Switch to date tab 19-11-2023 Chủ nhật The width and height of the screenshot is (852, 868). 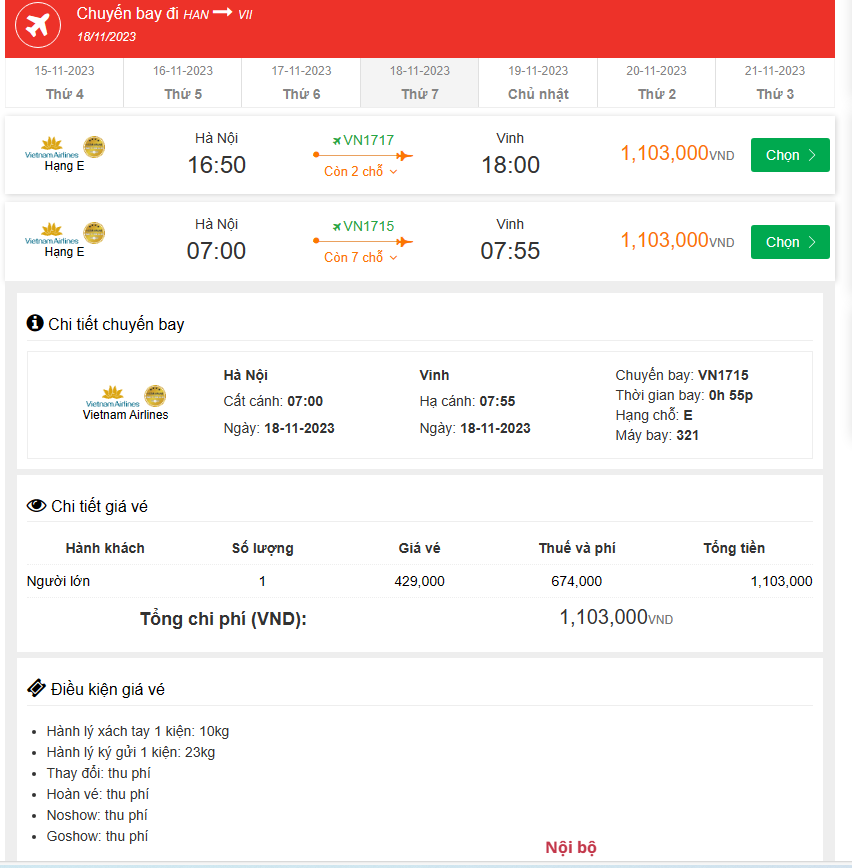click(537, 82)
